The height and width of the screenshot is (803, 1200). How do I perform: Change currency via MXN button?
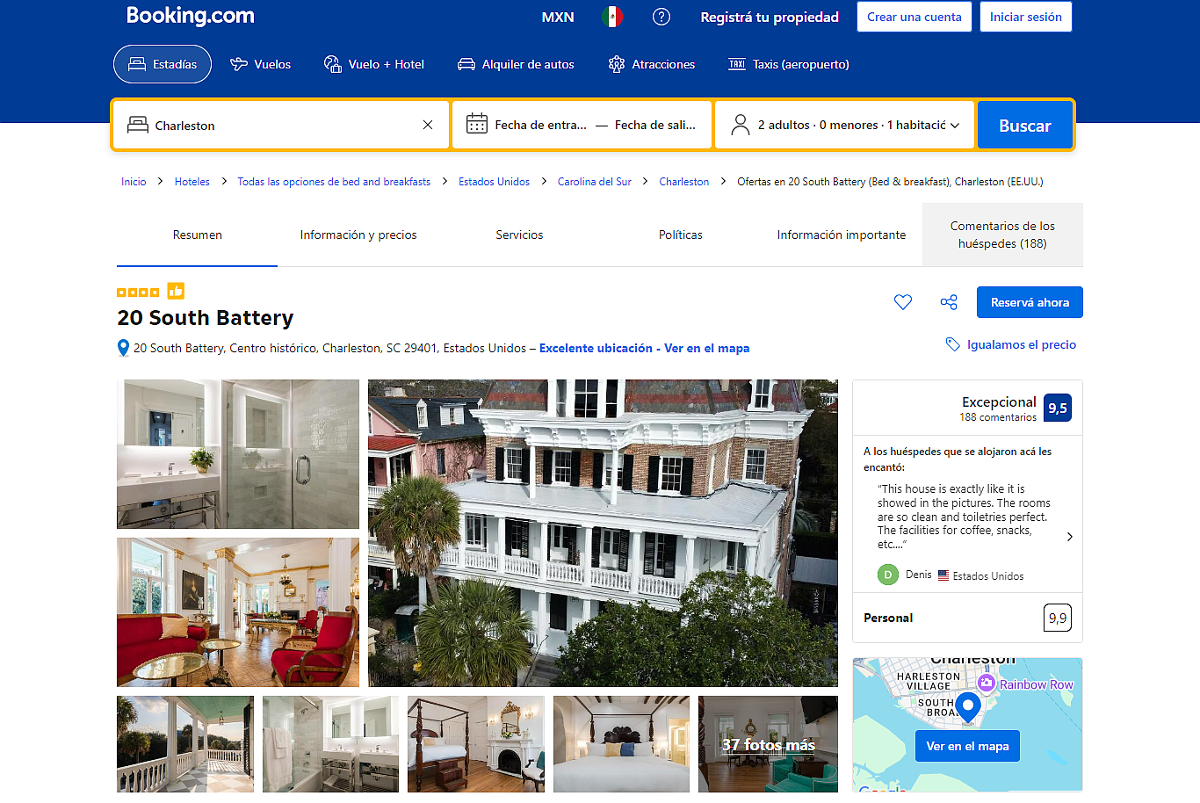point(558,17)
